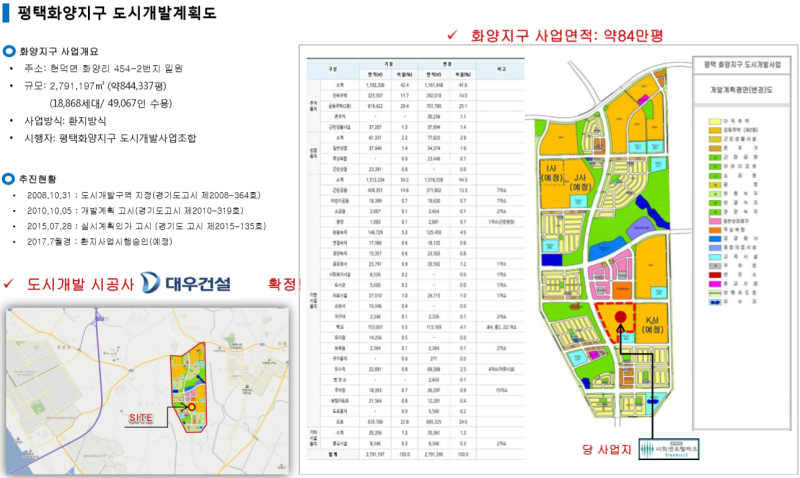The image size is (800, 478).
Task: Click the legend title 평택 화양지구 도시개발사업
Action: (742, 65)
